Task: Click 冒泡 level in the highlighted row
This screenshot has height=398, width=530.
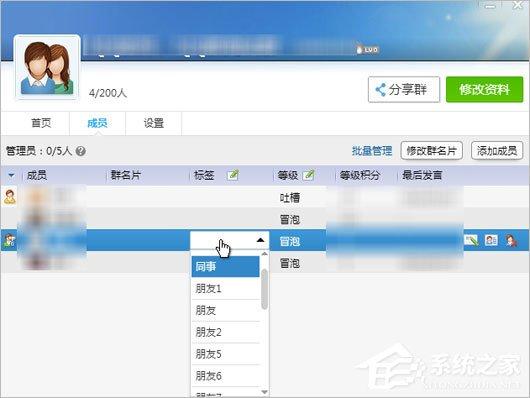Action: click(290, 241)
